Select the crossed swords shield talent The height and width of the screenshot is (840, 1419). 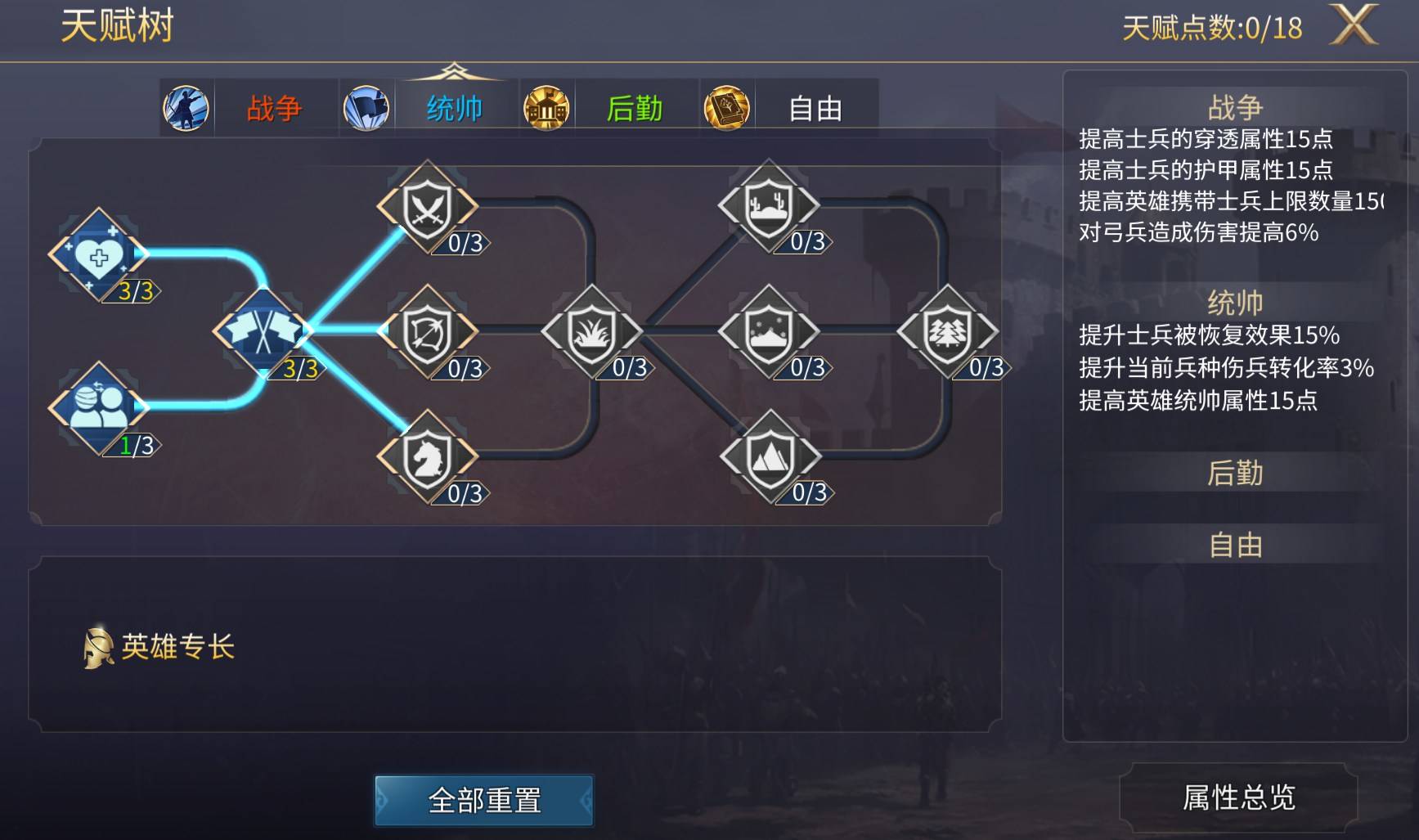(428, 207)
